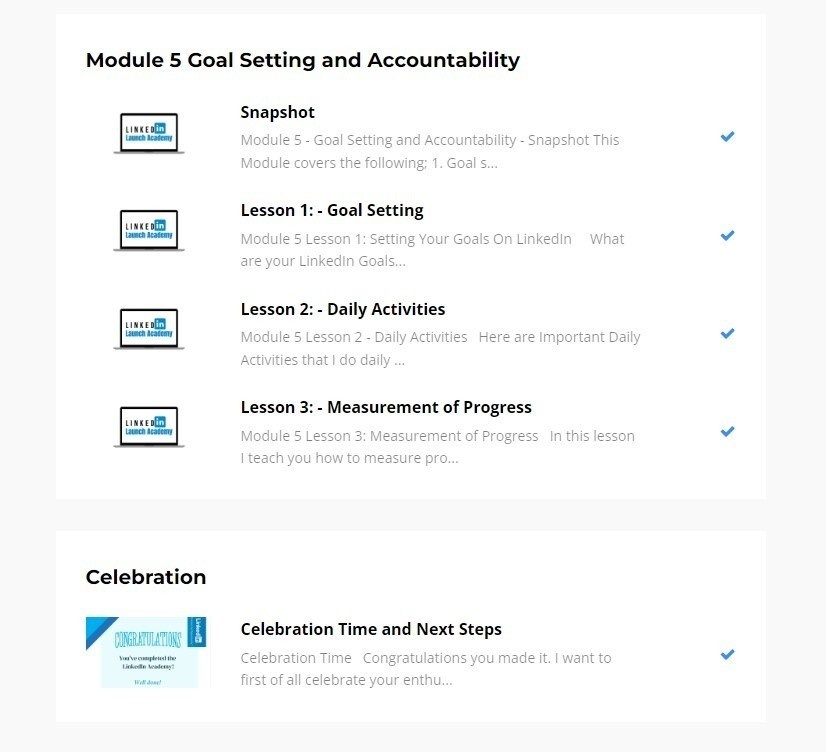Click Lesson 2 description about important daily activities
The width and height of the screenshot is (826, 752).
[x=440, y=348]
